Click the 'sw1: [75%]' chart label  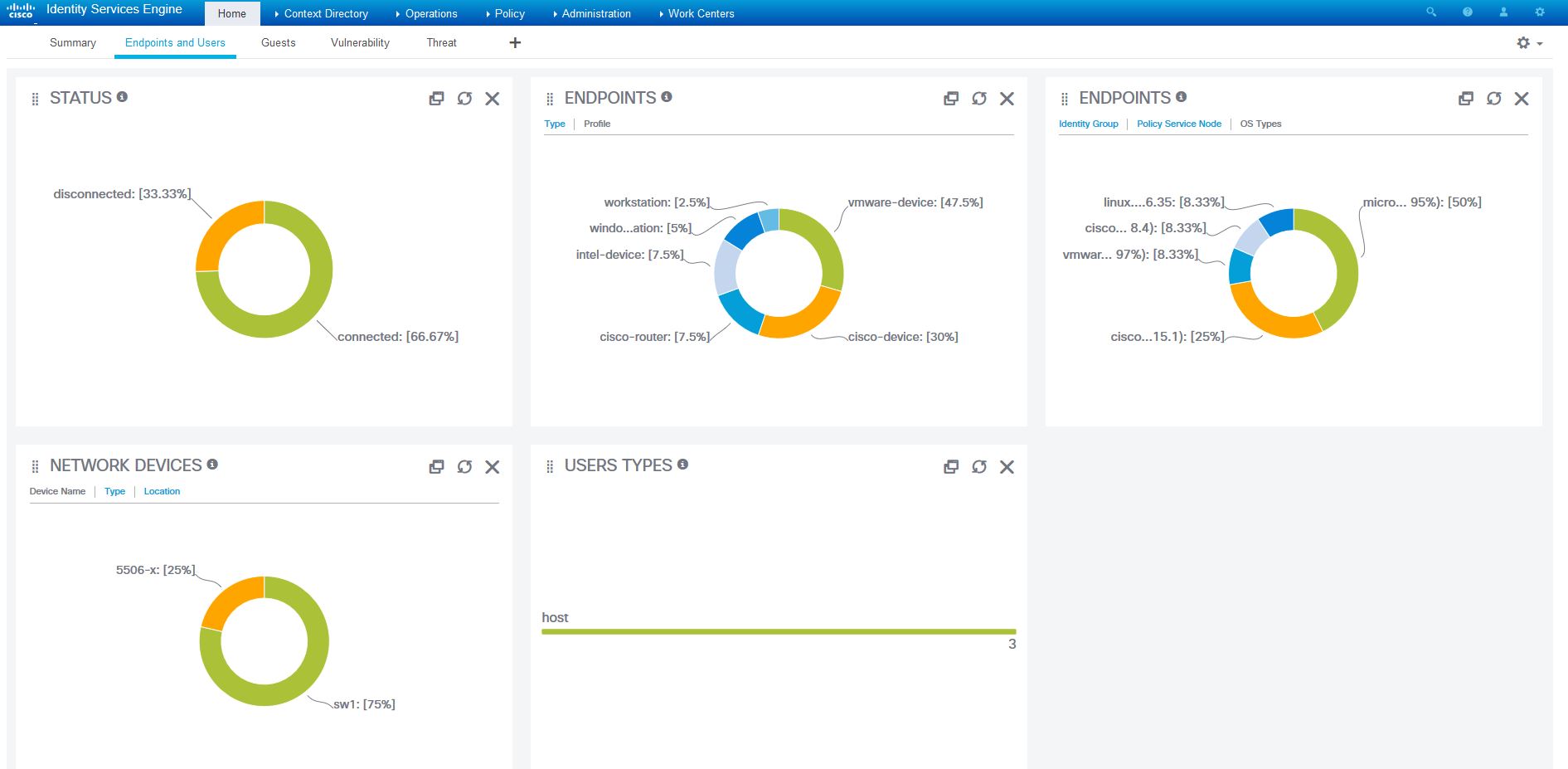point(364,704)
